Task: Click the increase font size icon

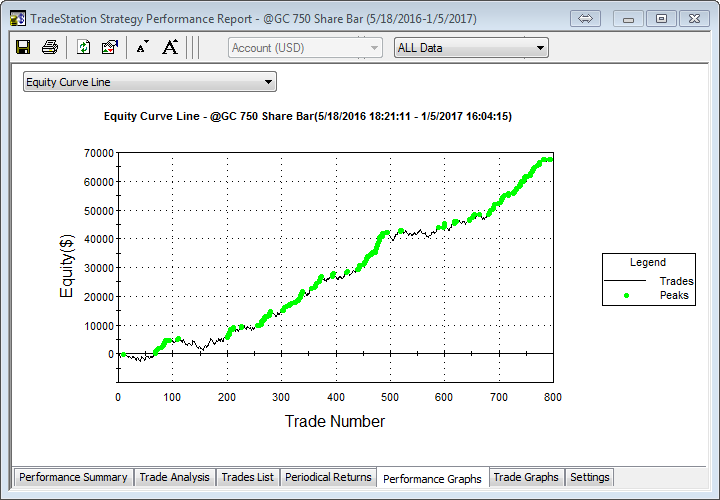Action: point(170,47)
